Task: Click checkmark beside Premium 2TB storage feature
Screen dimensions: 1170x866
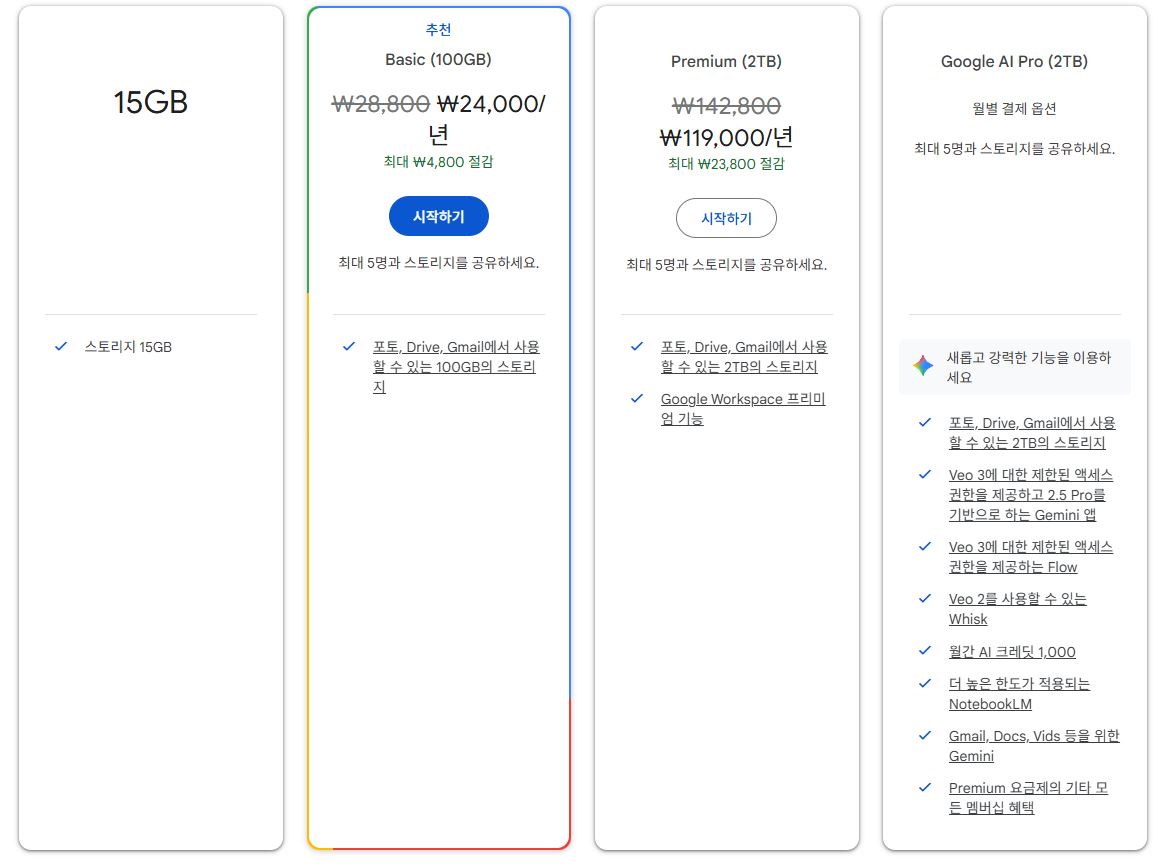Action: [x=636, y=346]
